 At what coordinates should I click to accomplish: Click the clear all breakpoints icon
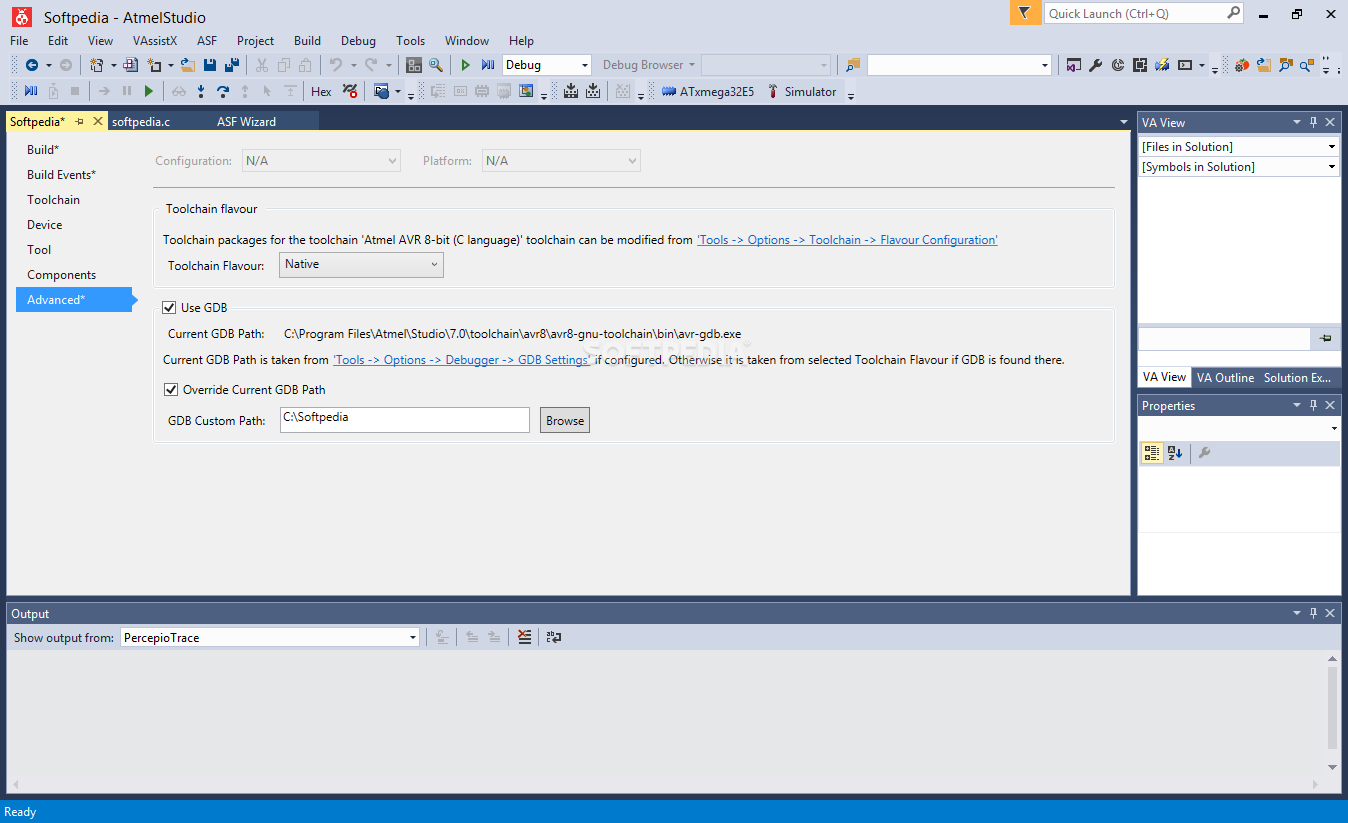pos(349,92)
